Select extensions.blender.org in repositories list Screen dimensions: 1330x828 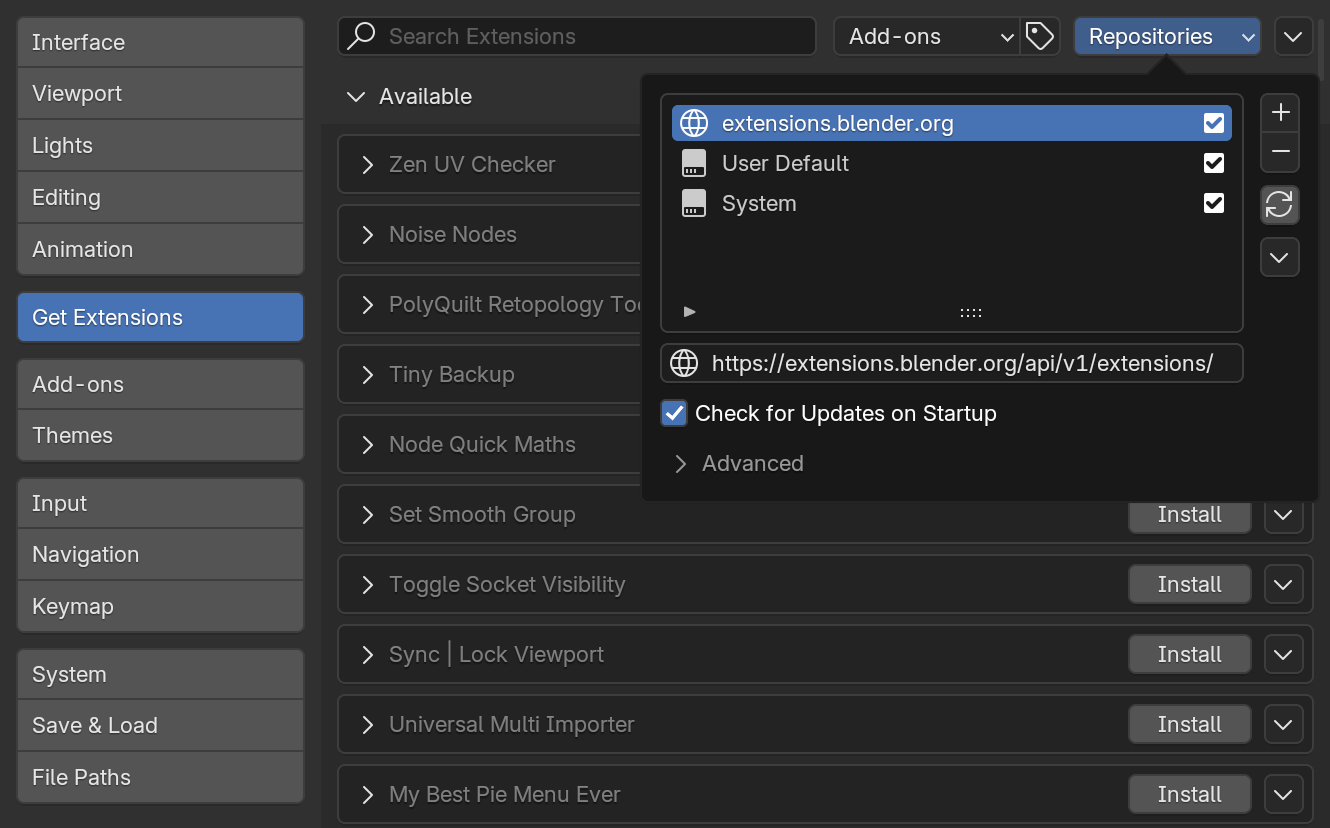(952, 123)
